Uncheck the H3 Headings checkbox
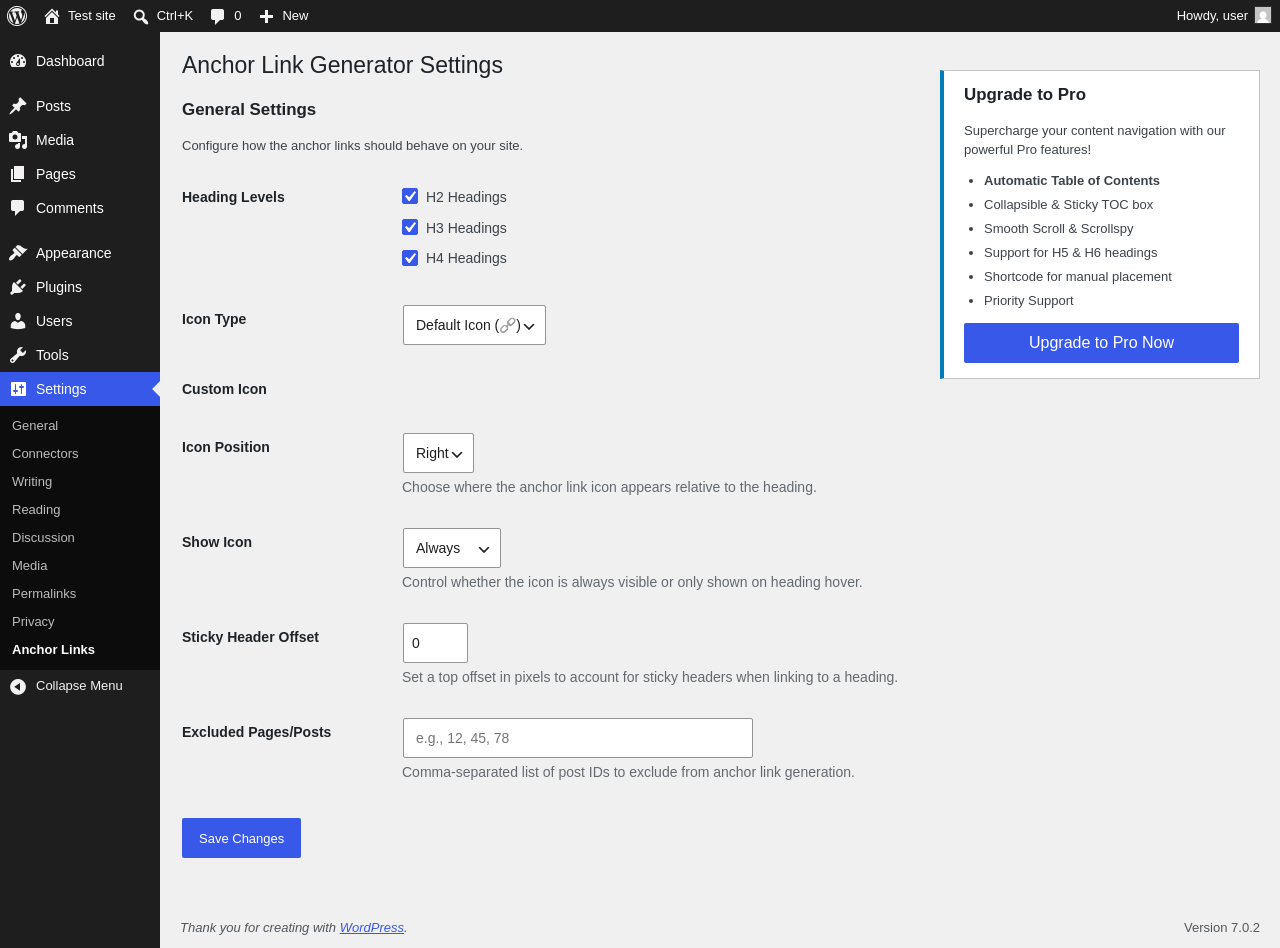Screen dimensions: 1280x948 click(x=410, y=227)
